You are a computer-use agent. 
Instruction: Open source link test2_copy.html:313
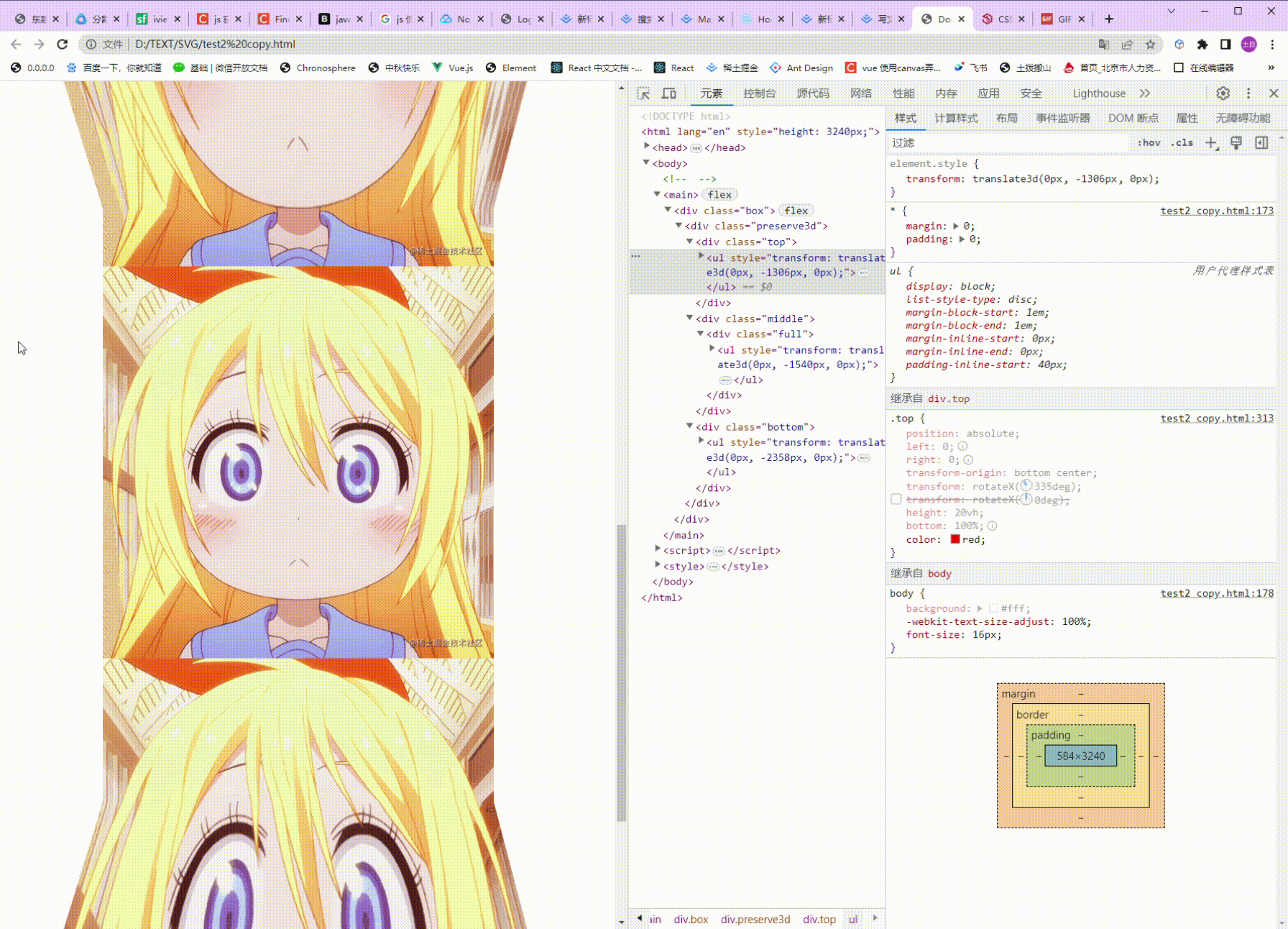coord(1217,418)
